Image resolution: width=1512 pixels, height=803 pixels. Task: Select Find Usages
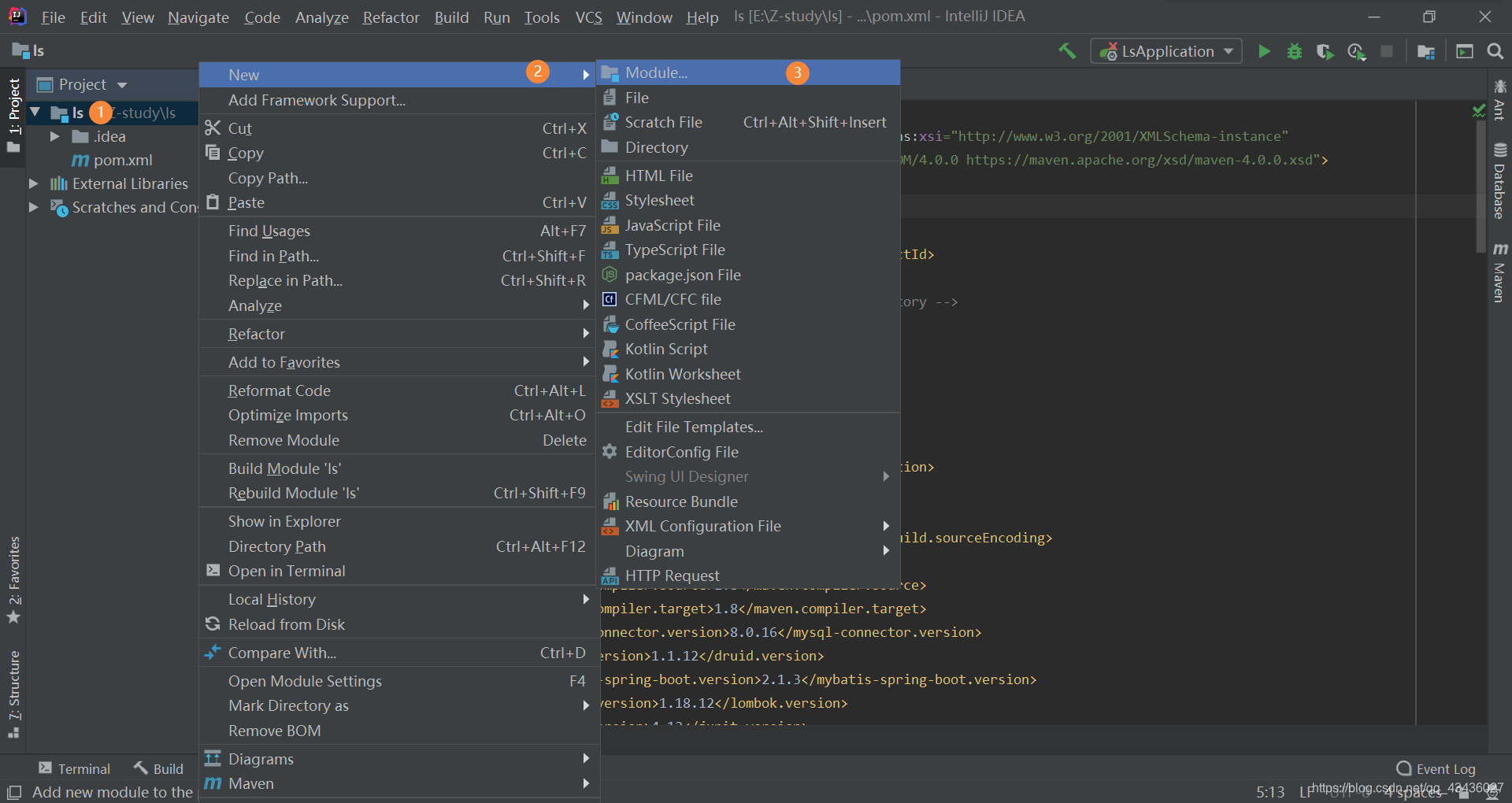(398, 231)
